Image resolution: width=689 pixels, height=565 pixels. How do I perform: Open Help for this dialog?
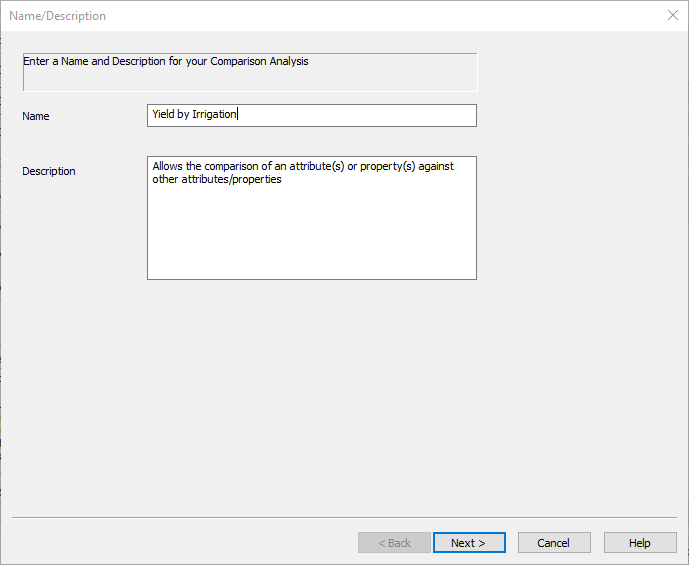tap(640, 543)
